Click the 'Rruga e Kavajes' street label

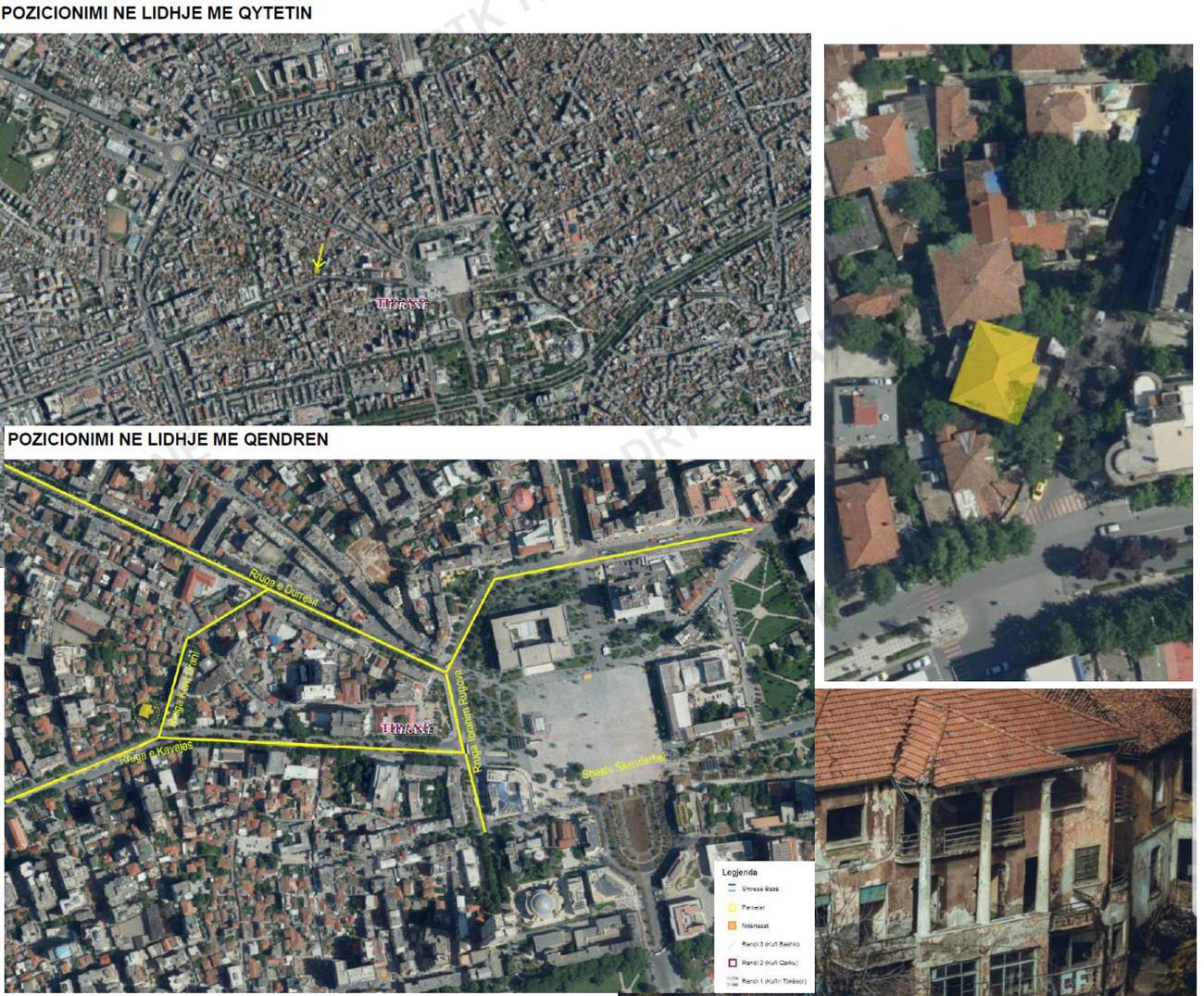156,753
